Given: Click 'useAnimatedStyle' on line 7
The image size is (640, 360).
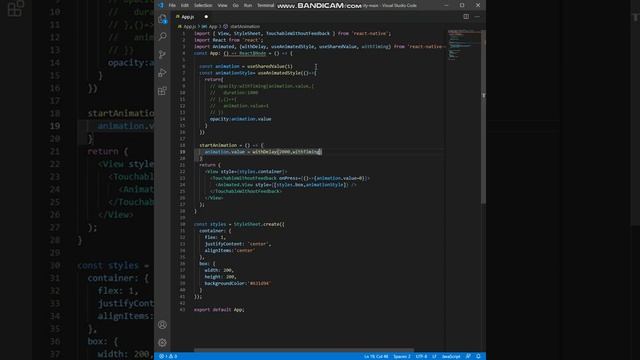Looking at the screenshot, I should 279,73.
